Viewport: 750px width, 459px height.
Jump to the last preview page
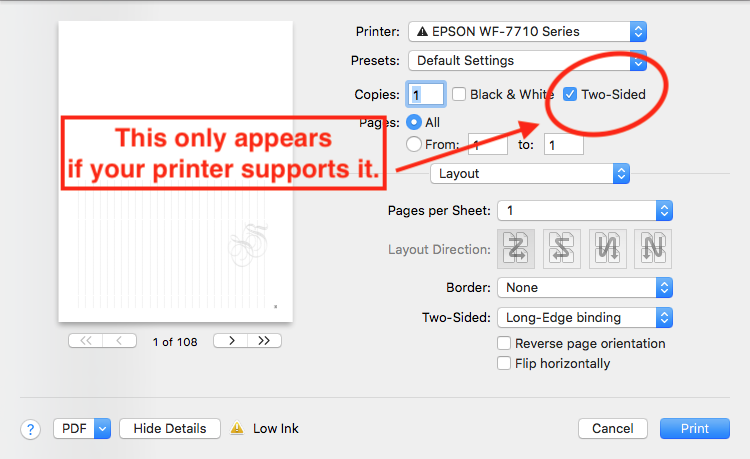(x=264, y=341)
